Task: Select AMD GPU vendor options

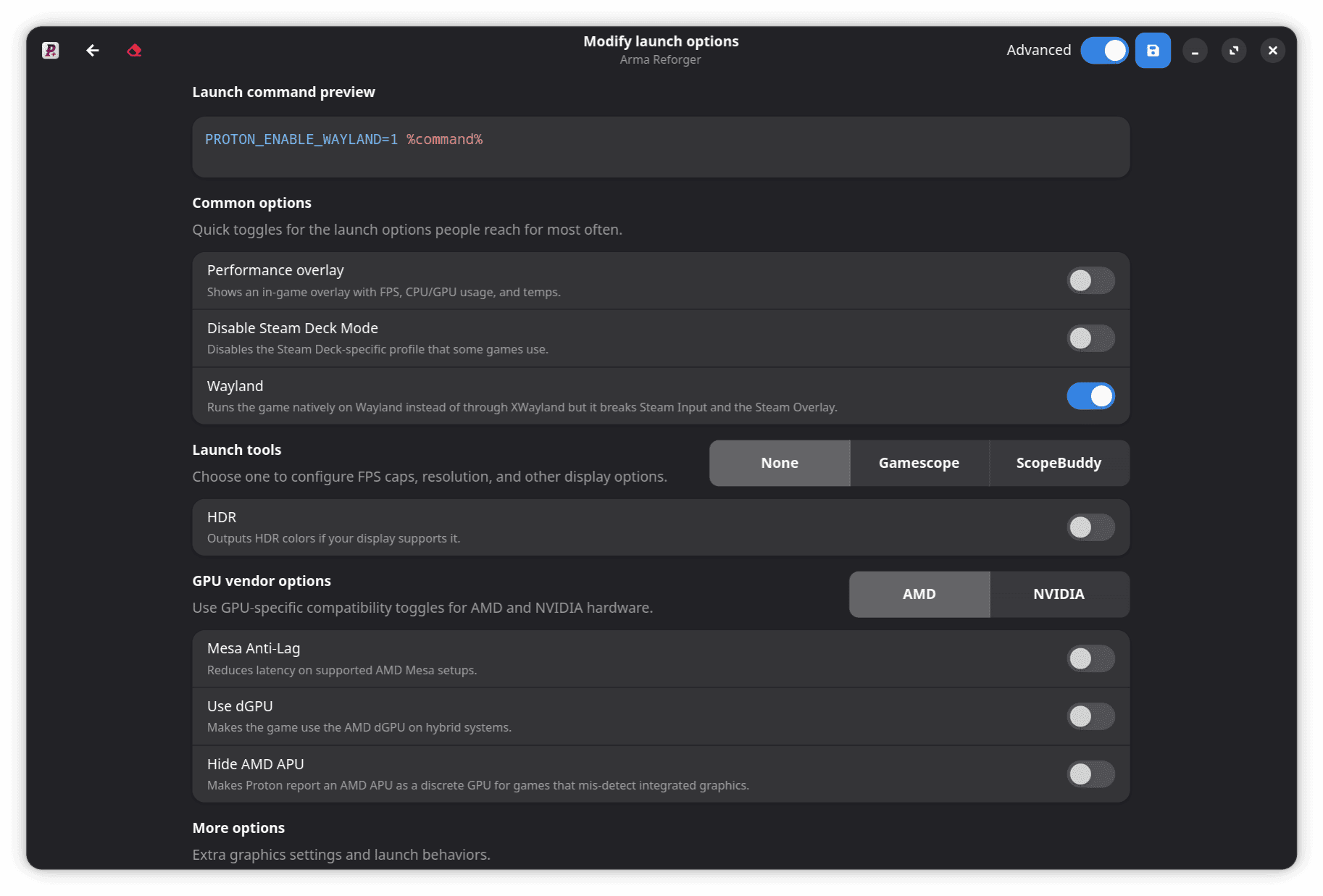Action: pos(919,594)
